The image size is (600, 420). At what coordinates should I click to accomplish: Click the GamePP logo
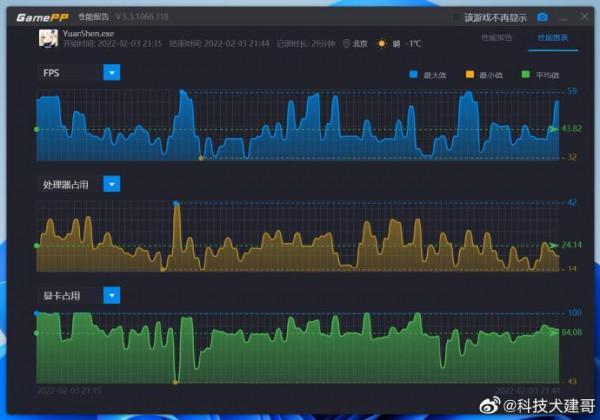click(x=42, y=17)
